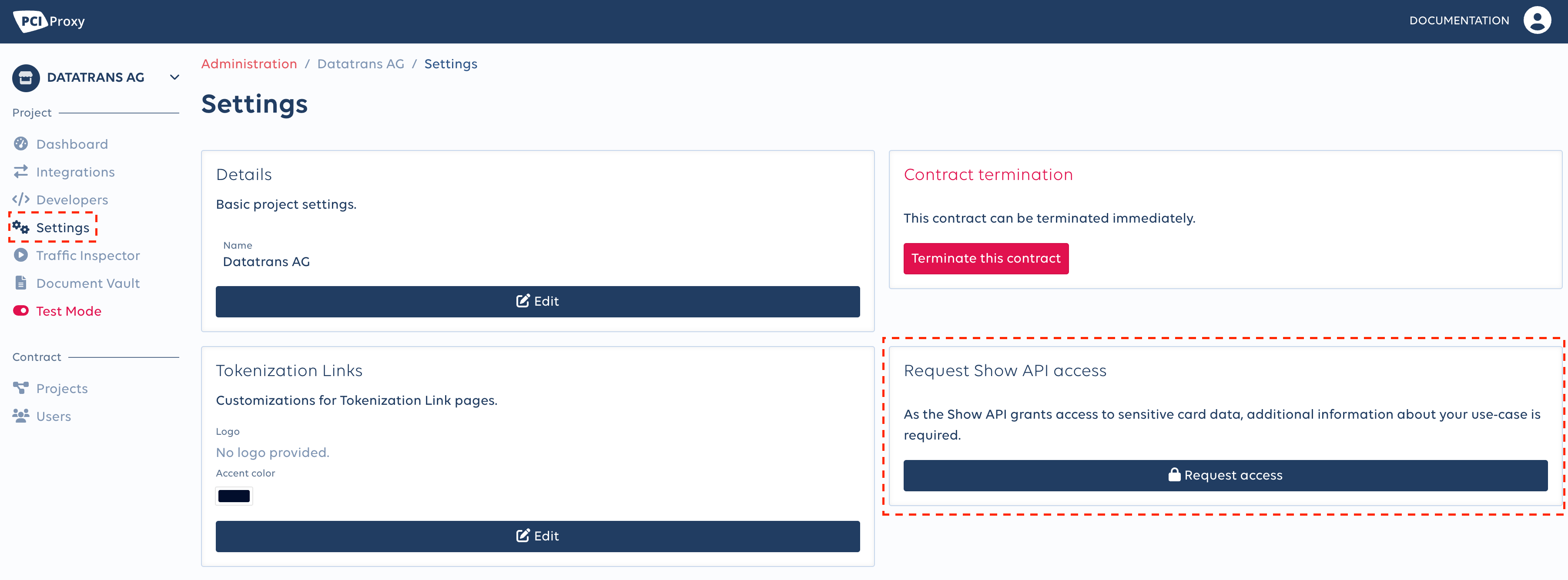Open Traffic Inspector in the sidebar
The image size is (1568, 580).
coord(87,256)
